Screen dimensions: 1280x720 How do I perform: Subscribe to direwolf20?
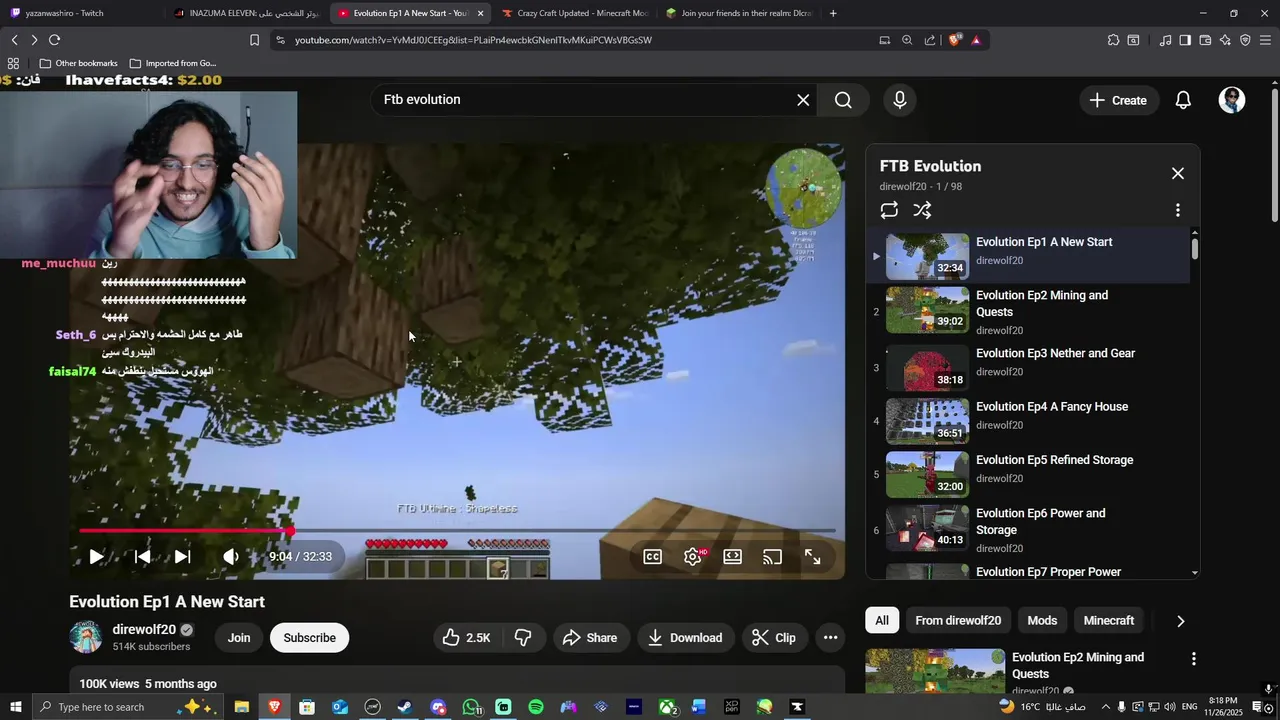tap(309, 638)
